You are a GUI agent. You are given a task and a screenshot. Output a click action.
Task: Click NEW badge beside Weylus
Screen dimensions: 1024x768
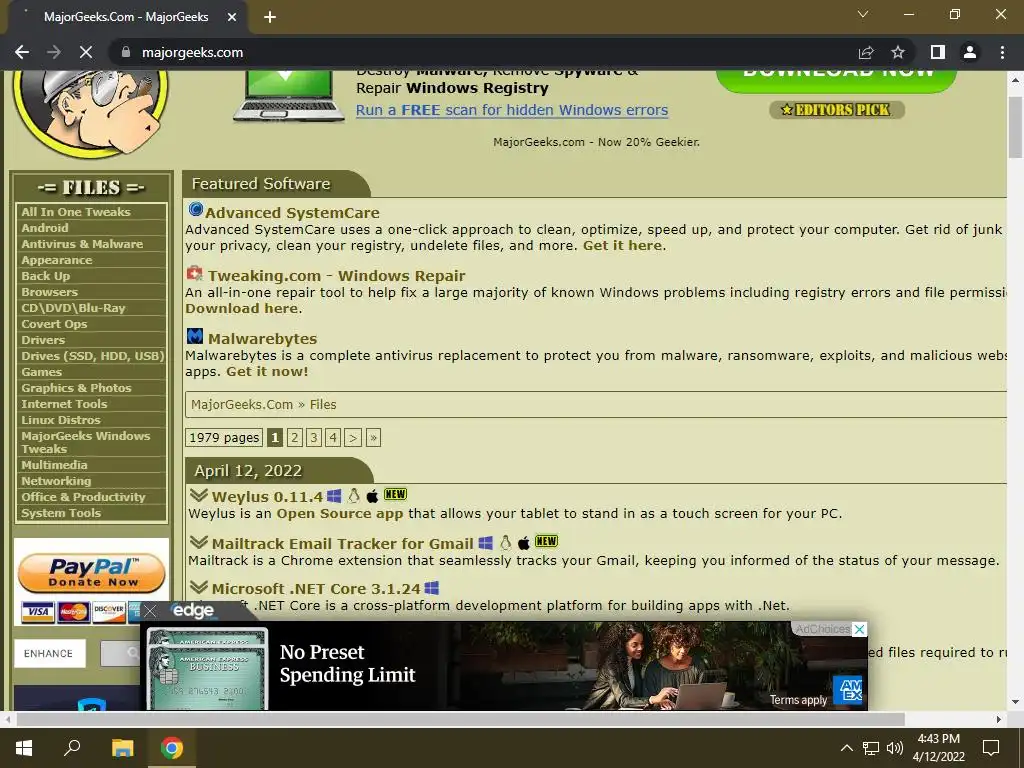click(395, 494)
